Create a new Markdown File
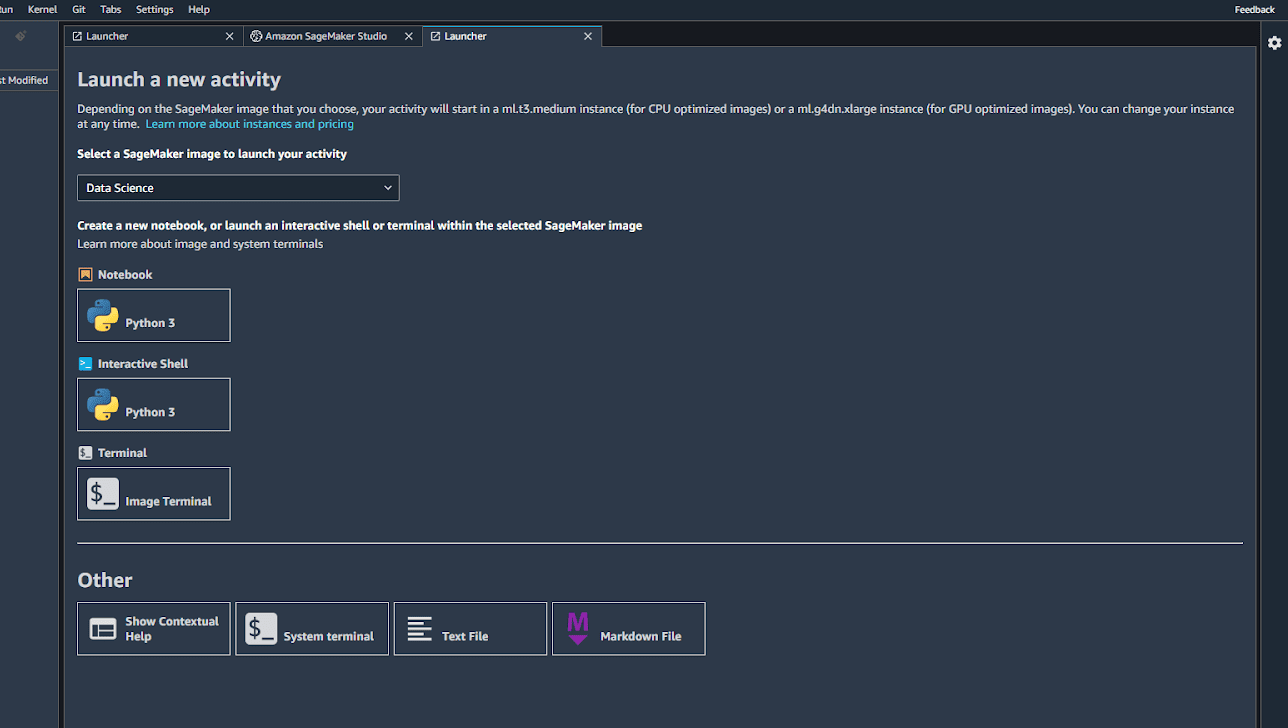Image resolution: width=1288 pixels, height=728 pixels. [628, 629]
